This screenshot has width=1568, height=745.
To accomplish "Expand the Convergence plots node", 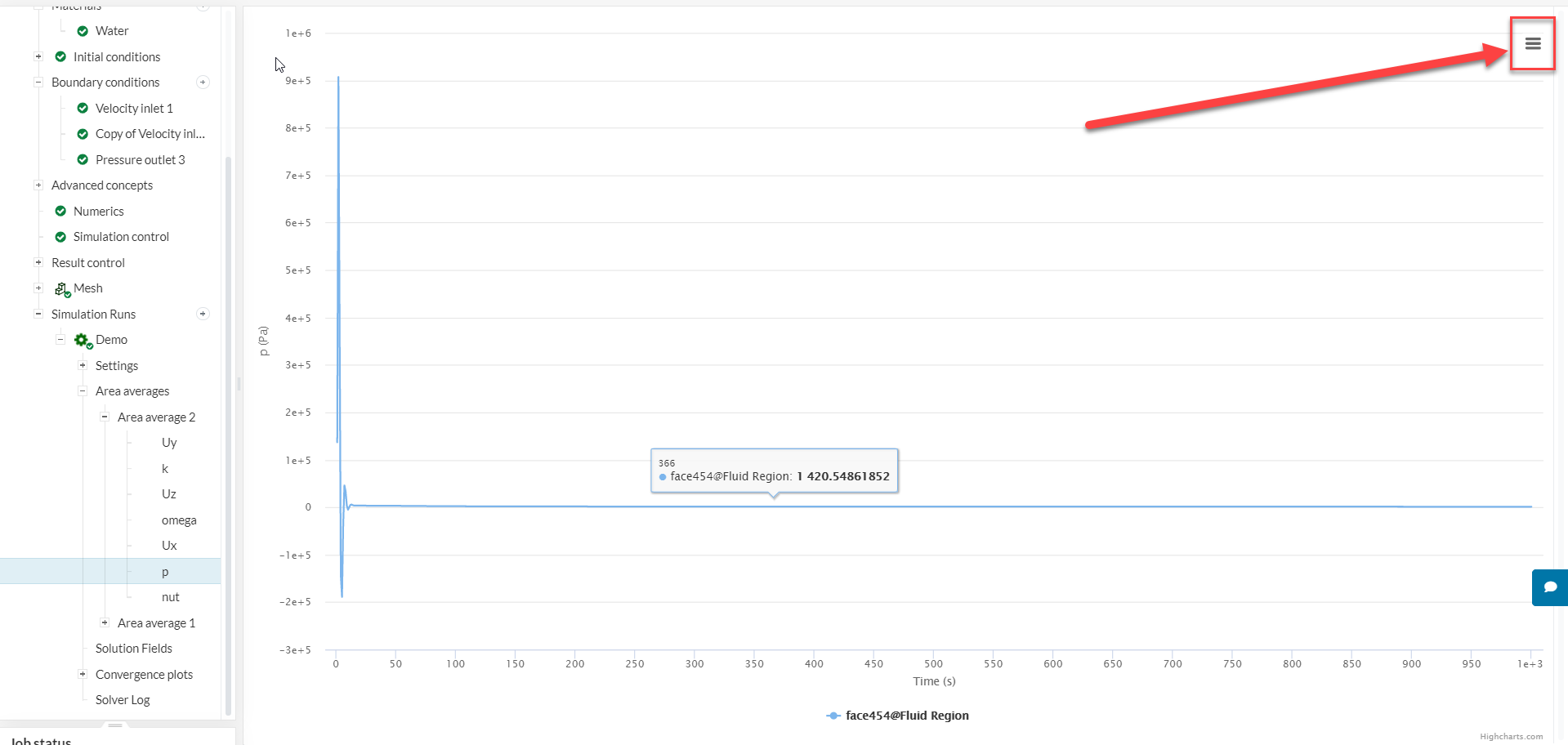I will point(83,675).
